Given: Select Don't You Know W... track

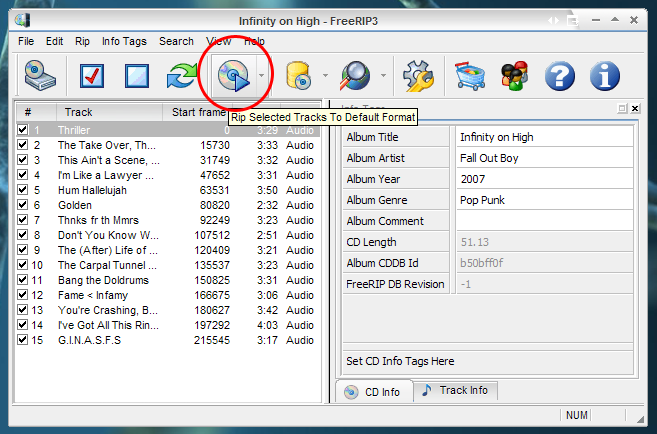Looking at the screenshot, I should [x=108, y=235].
